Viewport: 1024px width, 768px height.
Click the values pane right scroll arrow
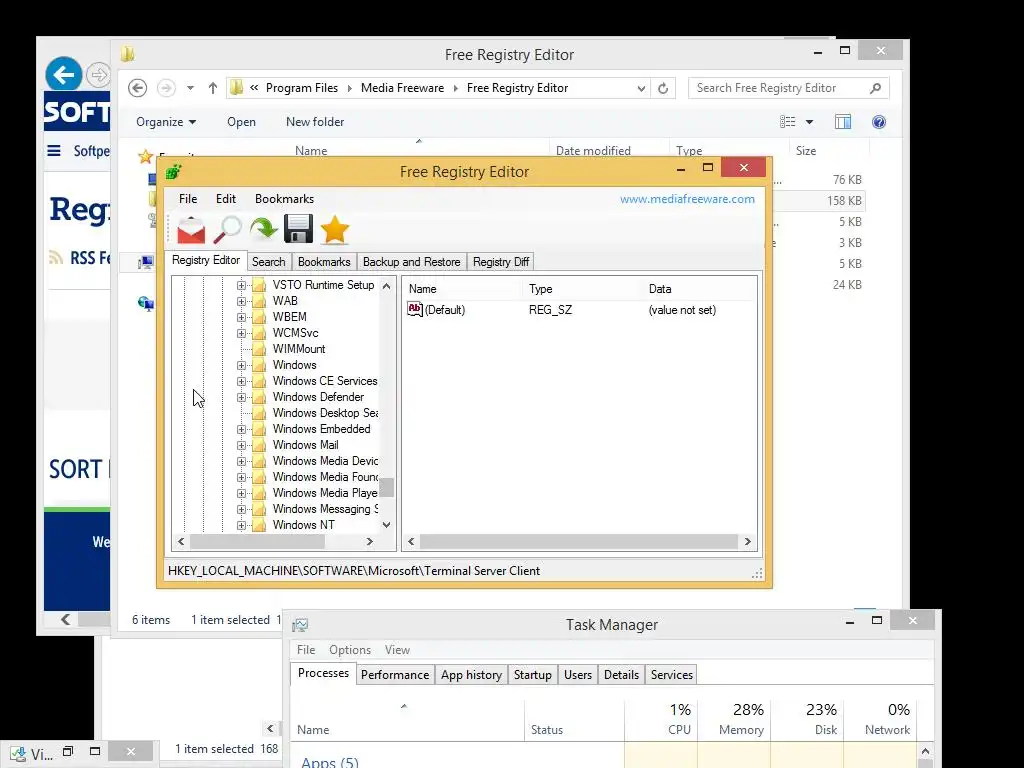point(748,541)
